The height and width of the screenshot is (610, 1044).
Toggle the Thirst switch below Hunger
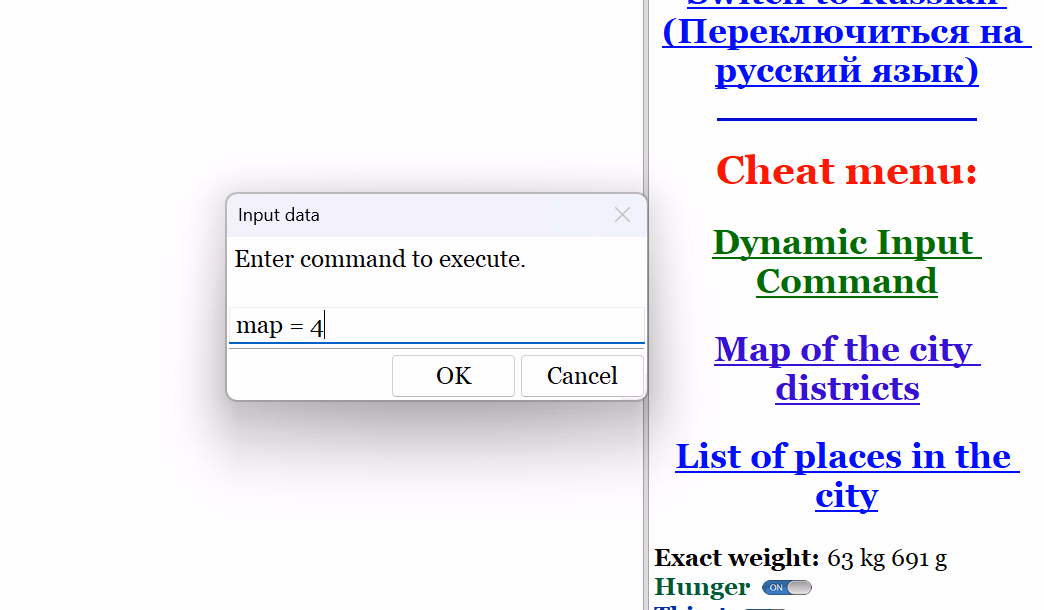pos(766,607)
